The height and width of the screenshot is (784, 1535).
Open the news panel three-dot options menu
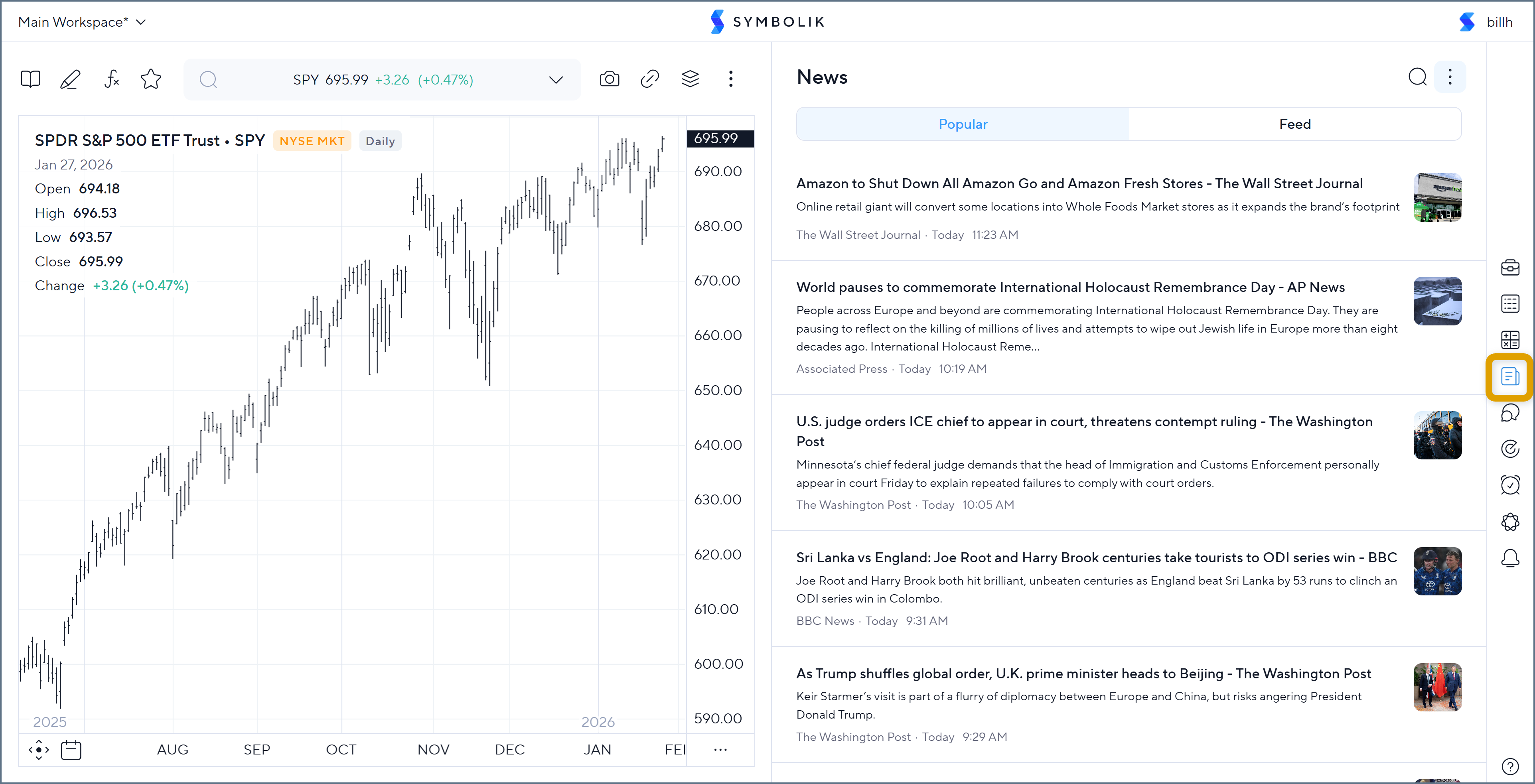click(1450, 77)
